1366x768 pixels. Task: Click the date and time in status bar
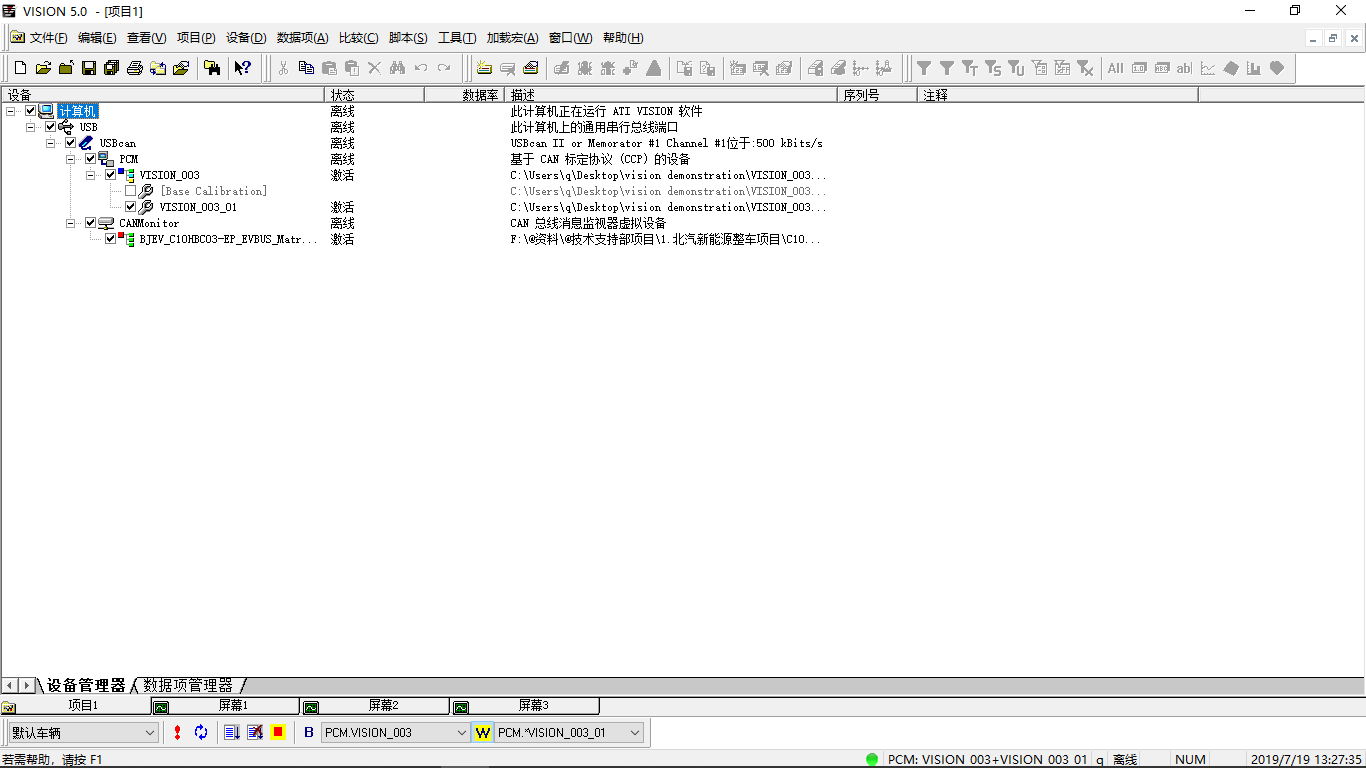pos(1306,760)
